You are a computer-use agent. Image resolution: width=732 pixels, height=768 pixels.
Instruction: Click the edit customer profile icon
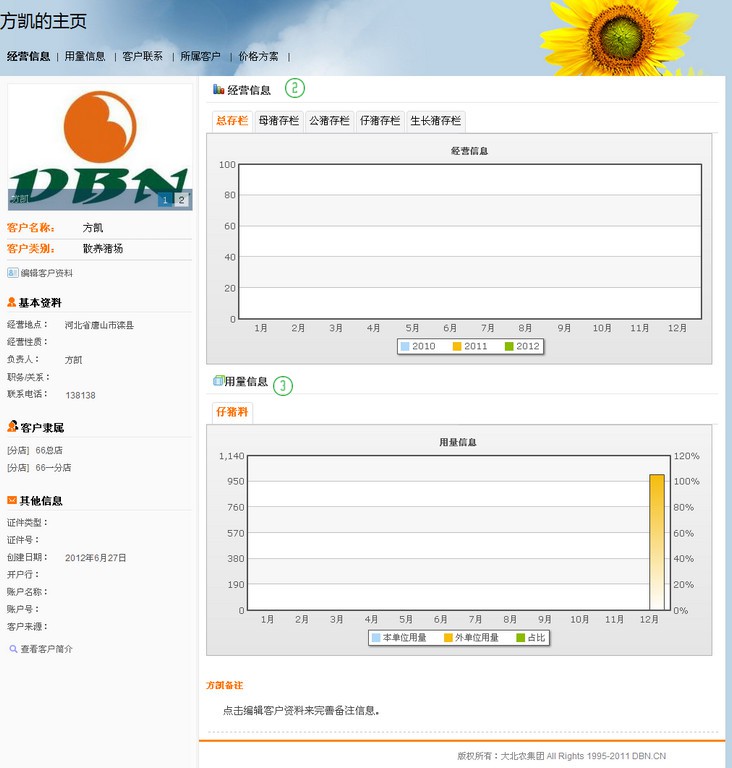click(13, 273)
